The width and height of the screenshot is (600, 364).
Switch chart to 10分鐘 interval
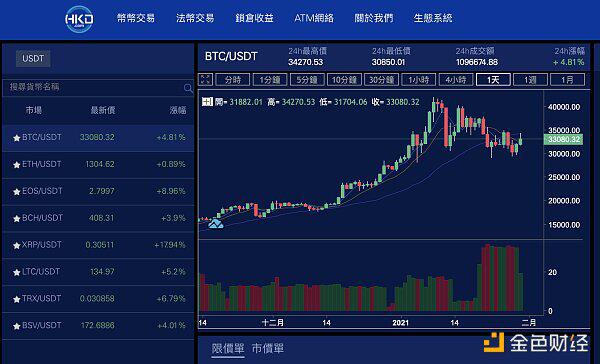point(344,80)
